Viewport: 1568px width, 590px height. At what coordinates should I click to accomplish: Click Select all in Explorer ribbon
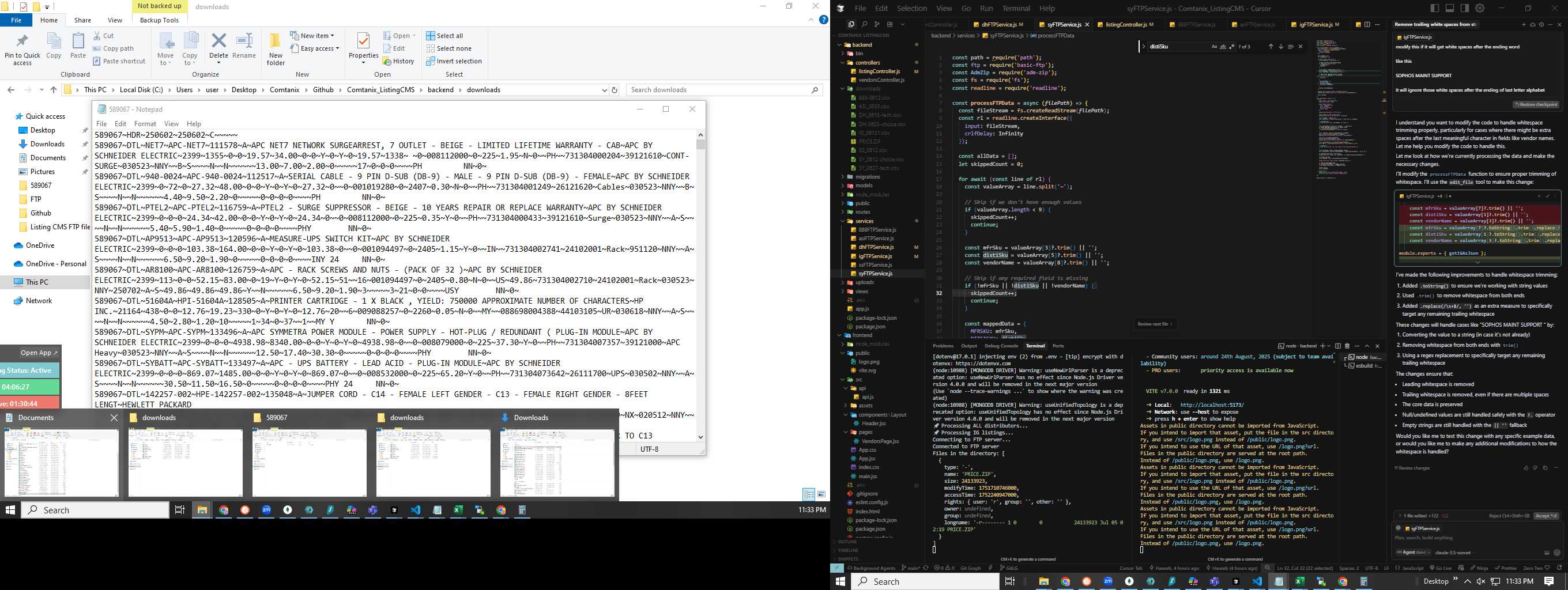click(x=444, y=35)
